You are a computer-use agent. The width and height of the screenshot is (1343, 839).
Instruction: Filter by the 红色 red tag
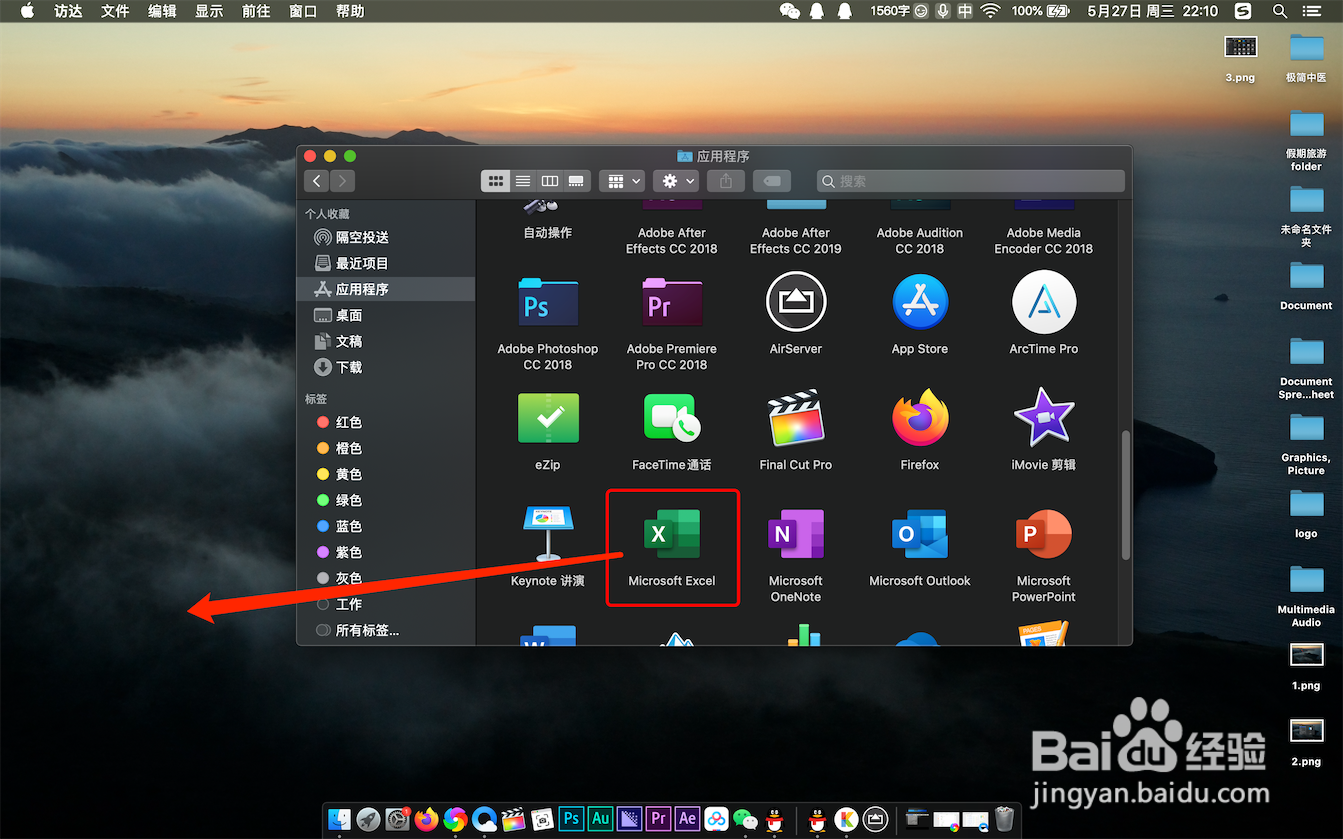[386, 422]
